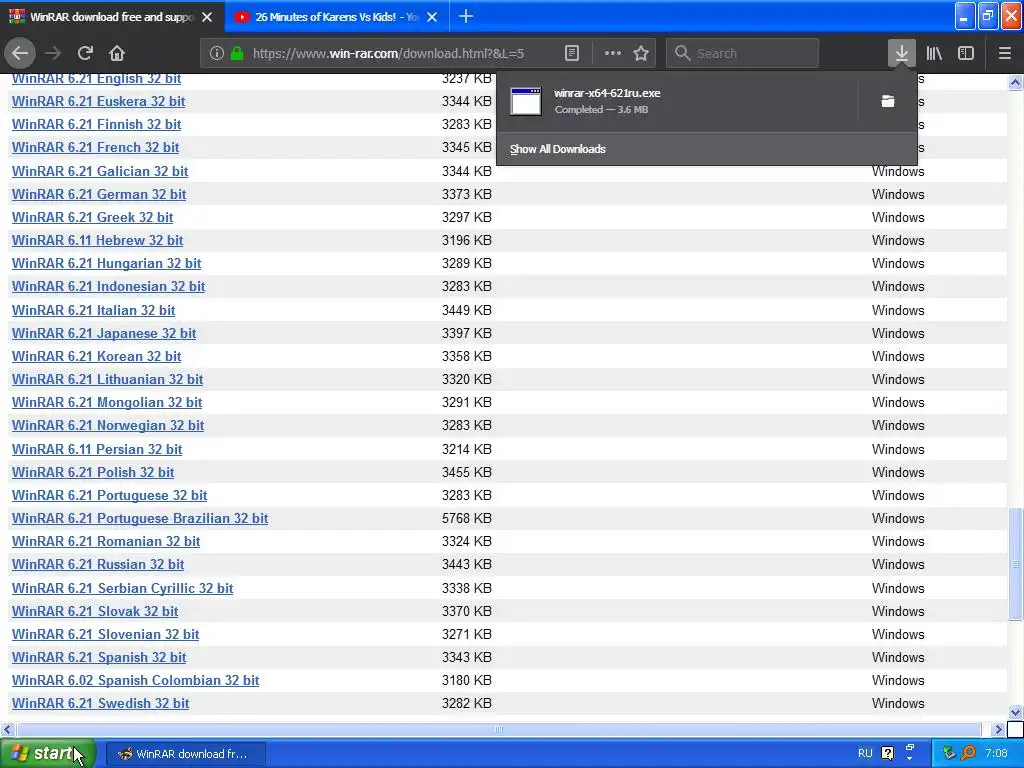Click Windows platform text in Swedish row
This screenshot has width=1024, height=768.
click(x=898, y=703)
